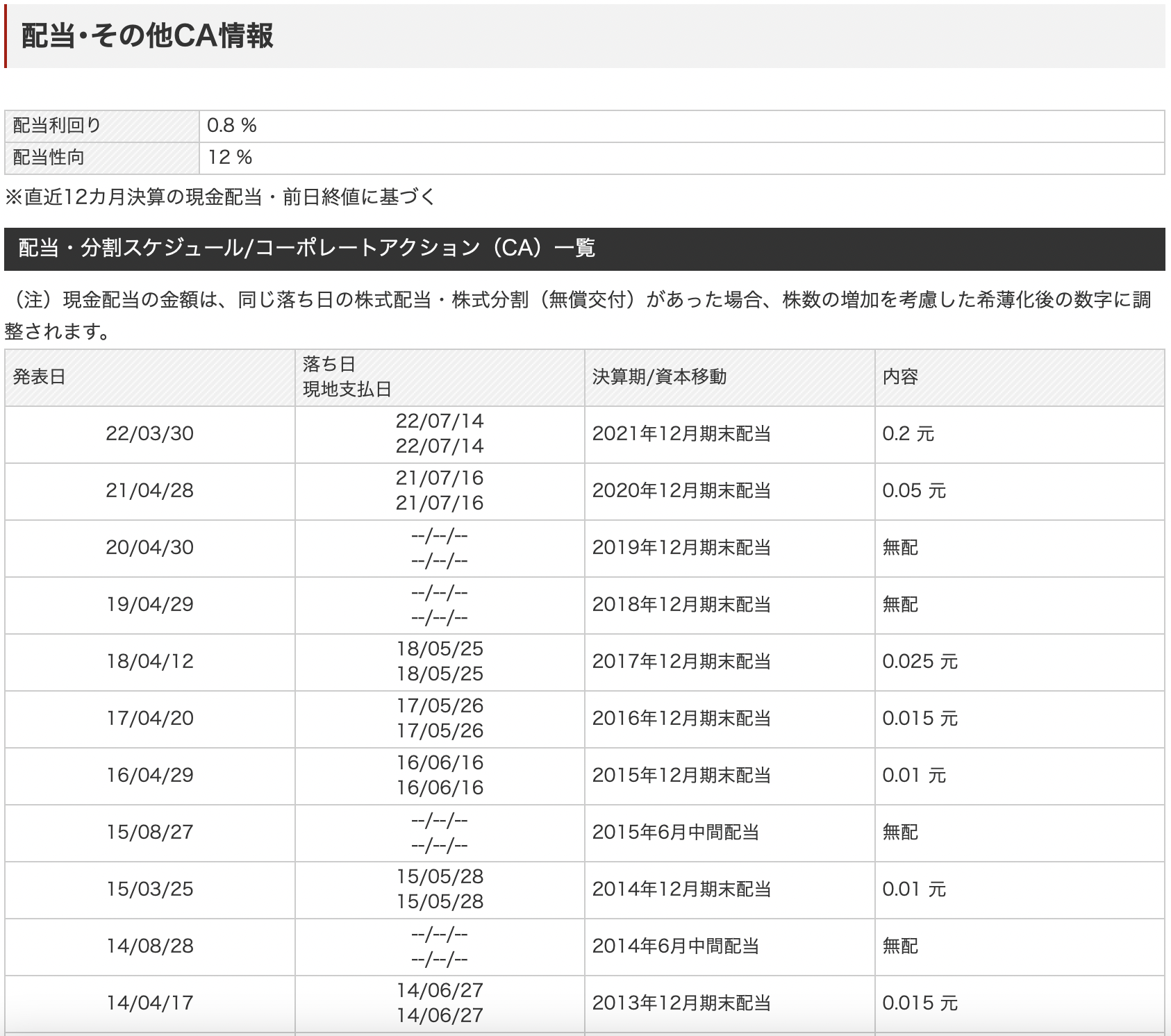
Task: Select 2014年6月中間配当 cell
Action: tap(729, 946)
